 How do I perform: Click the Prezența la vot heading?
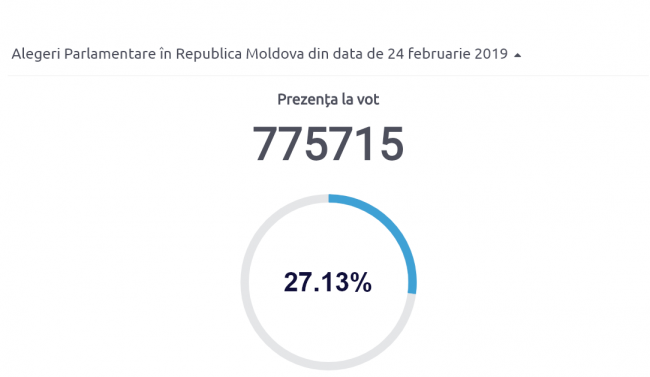click(328, 100)
